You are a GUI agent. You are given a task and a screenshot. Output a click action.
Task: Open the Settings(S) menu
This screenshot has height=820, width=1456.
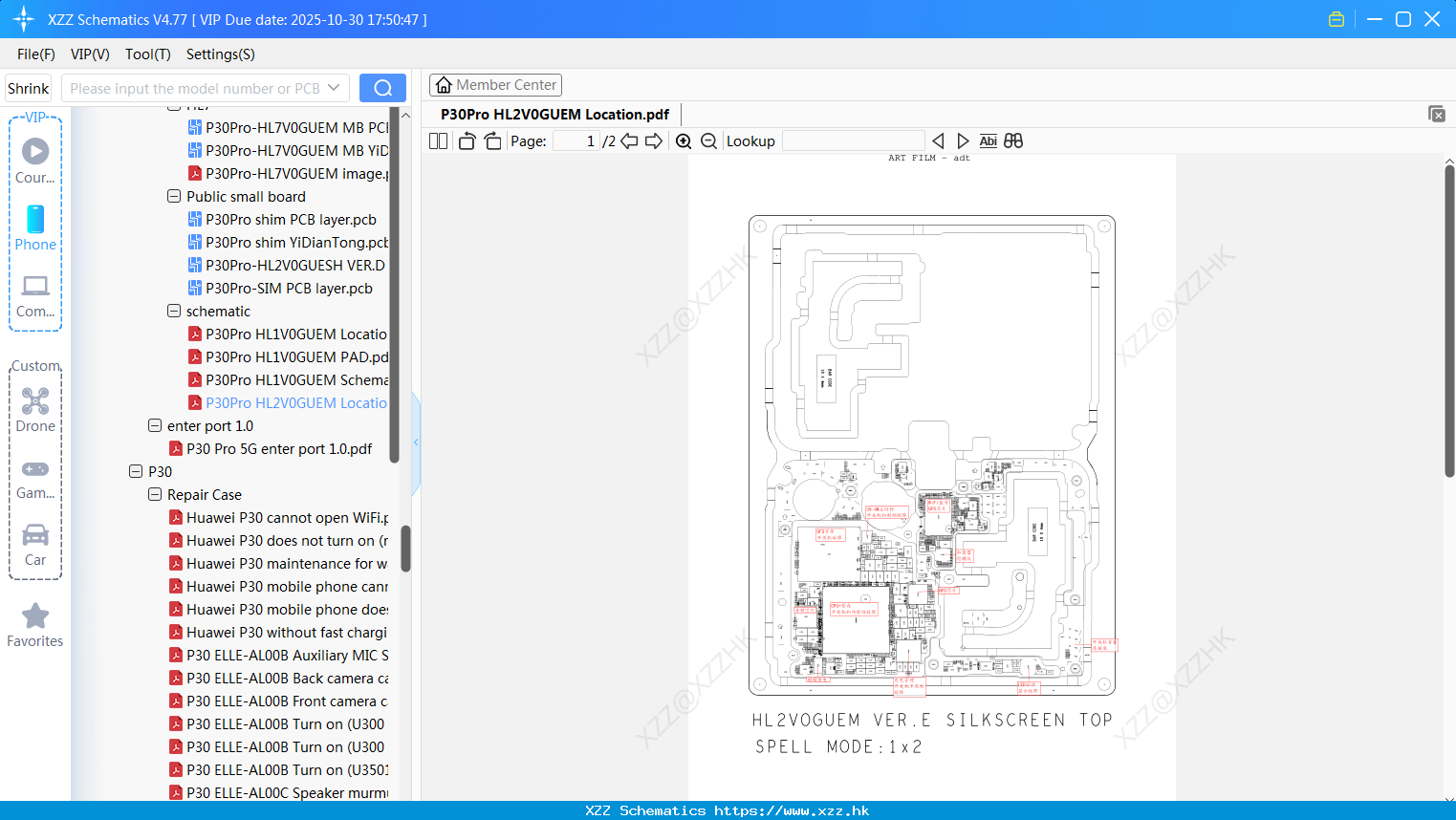221,54
